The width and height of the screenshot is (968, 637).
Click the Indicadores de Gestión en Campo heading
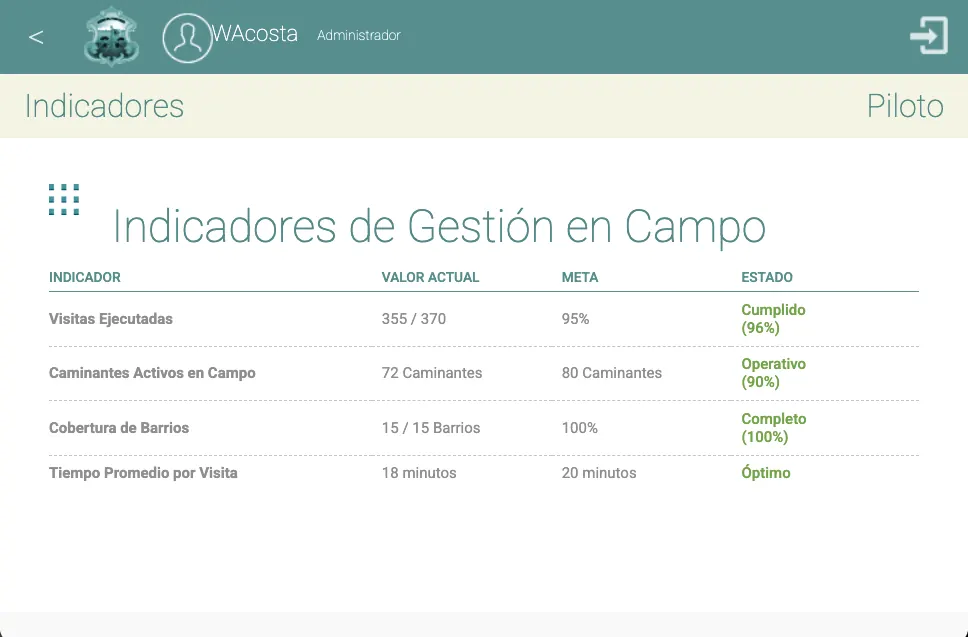tap(439, 227)
